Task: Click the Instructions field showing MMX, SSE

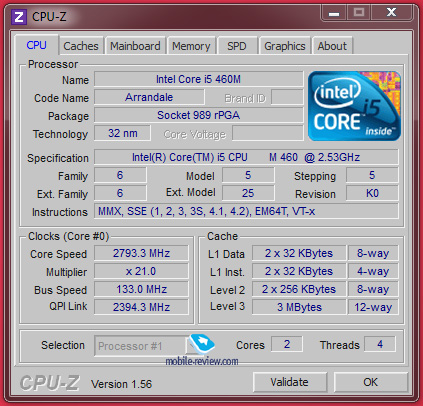Action: 246,211
